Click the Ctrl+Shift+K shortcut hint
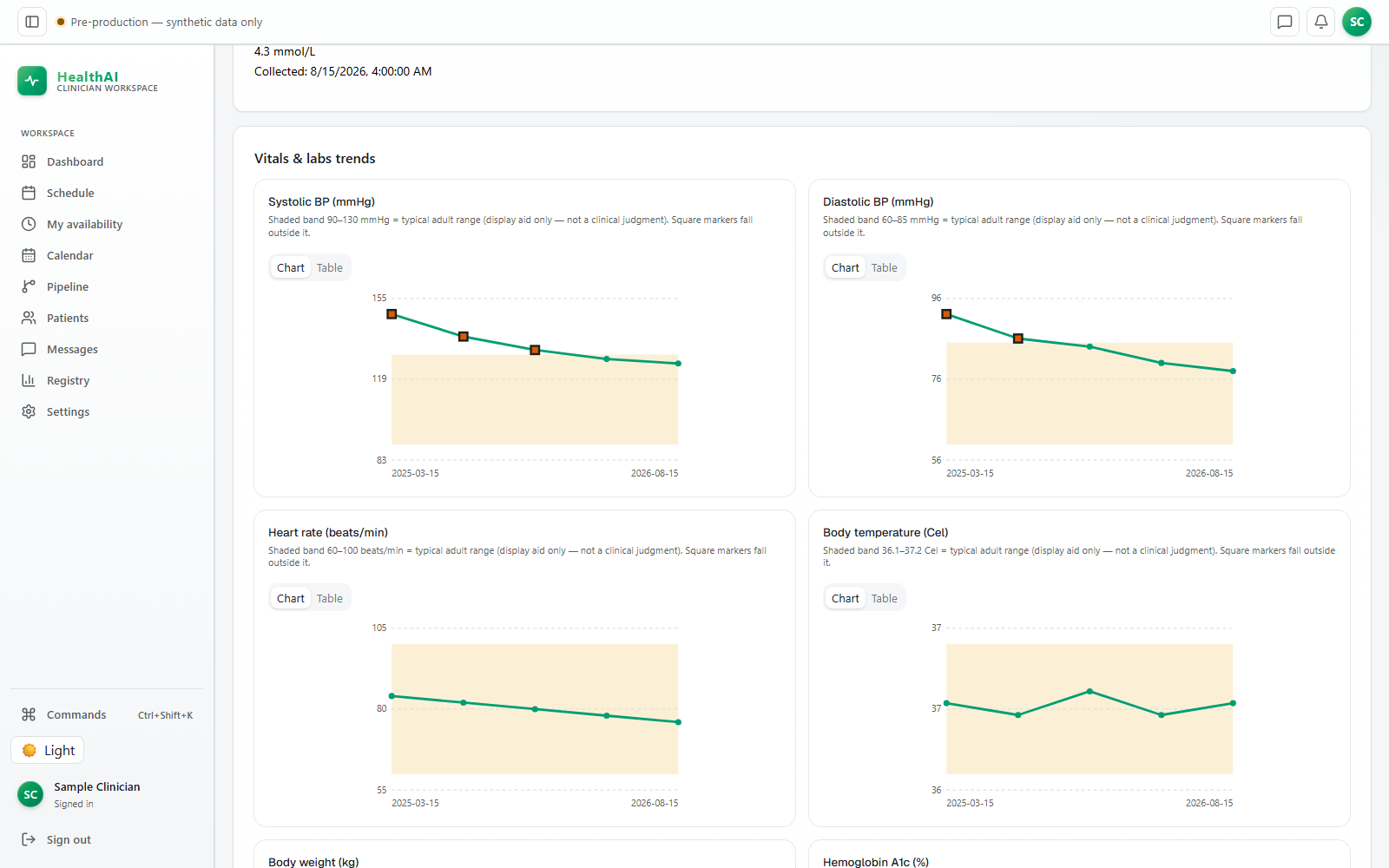The image size is (1389, 868). [x=165, y=715]
